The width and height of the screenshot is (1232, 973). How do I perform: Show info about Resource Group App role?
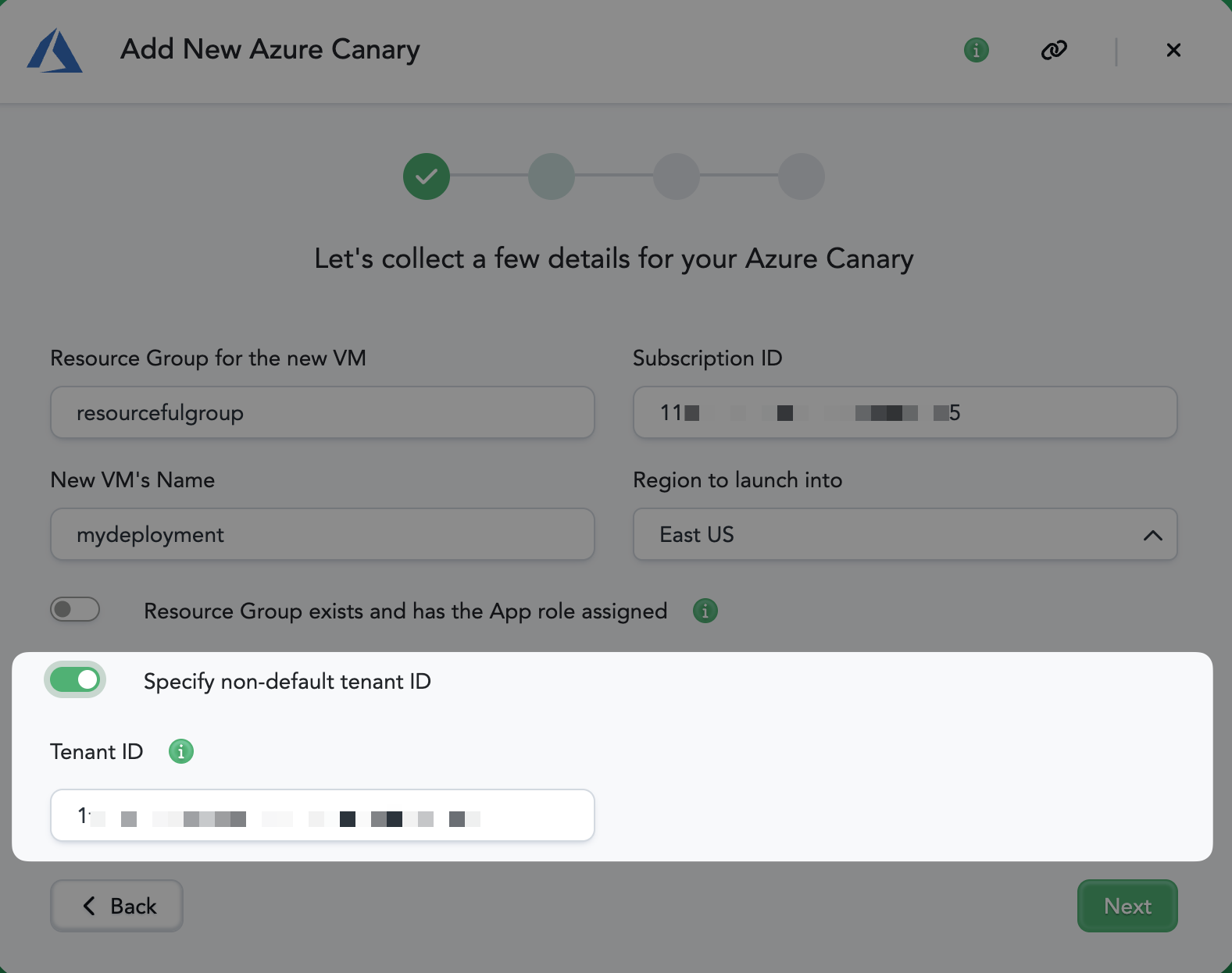[705, 611]
